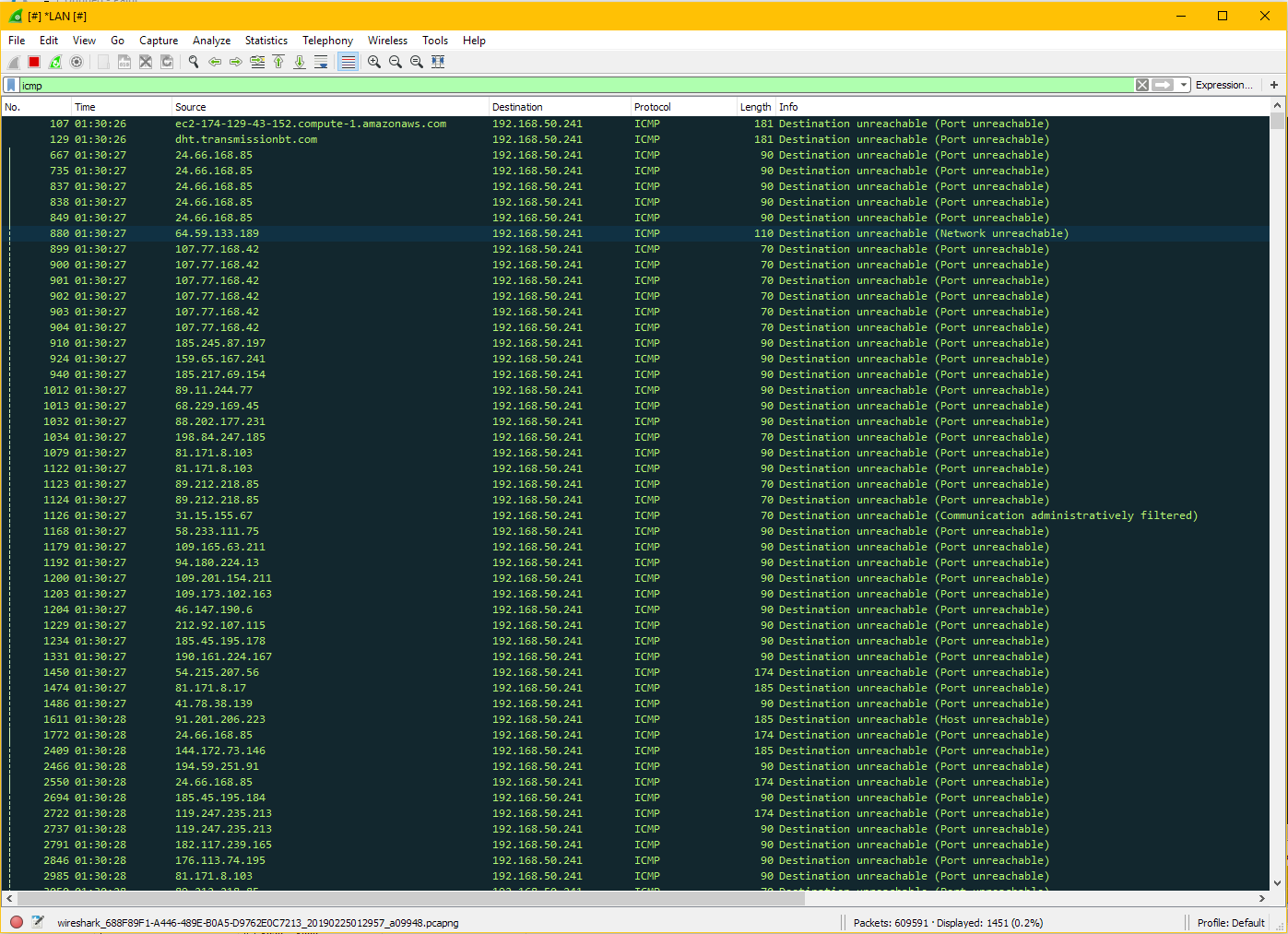Open the Wireless menu
Viewport: 1288px width, 934px height.
tap(387, 41)
